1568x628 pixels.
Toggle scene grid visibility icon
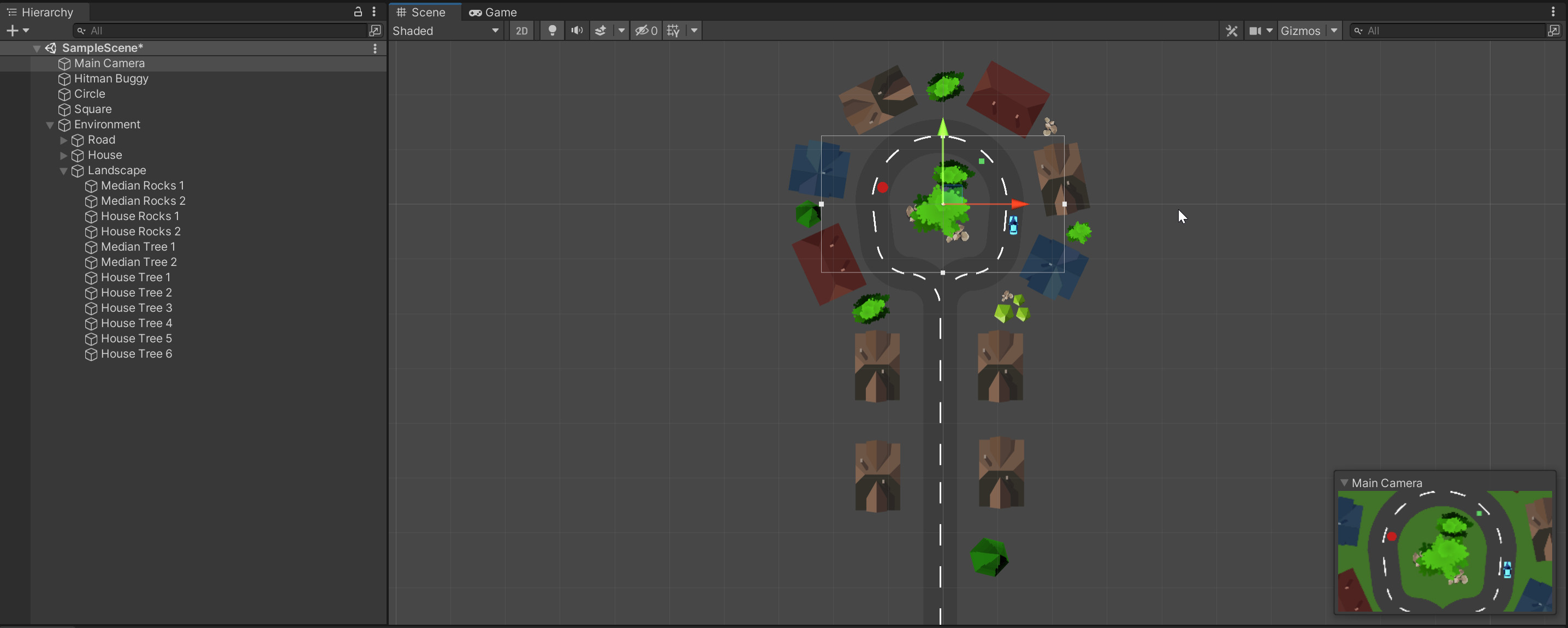(673, 31)
